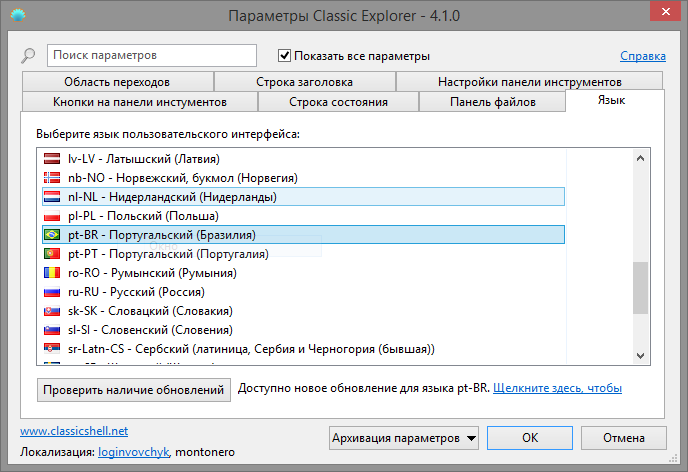
Task: Click the Norwegian flag icon
Action: click(x=53, y=178)
